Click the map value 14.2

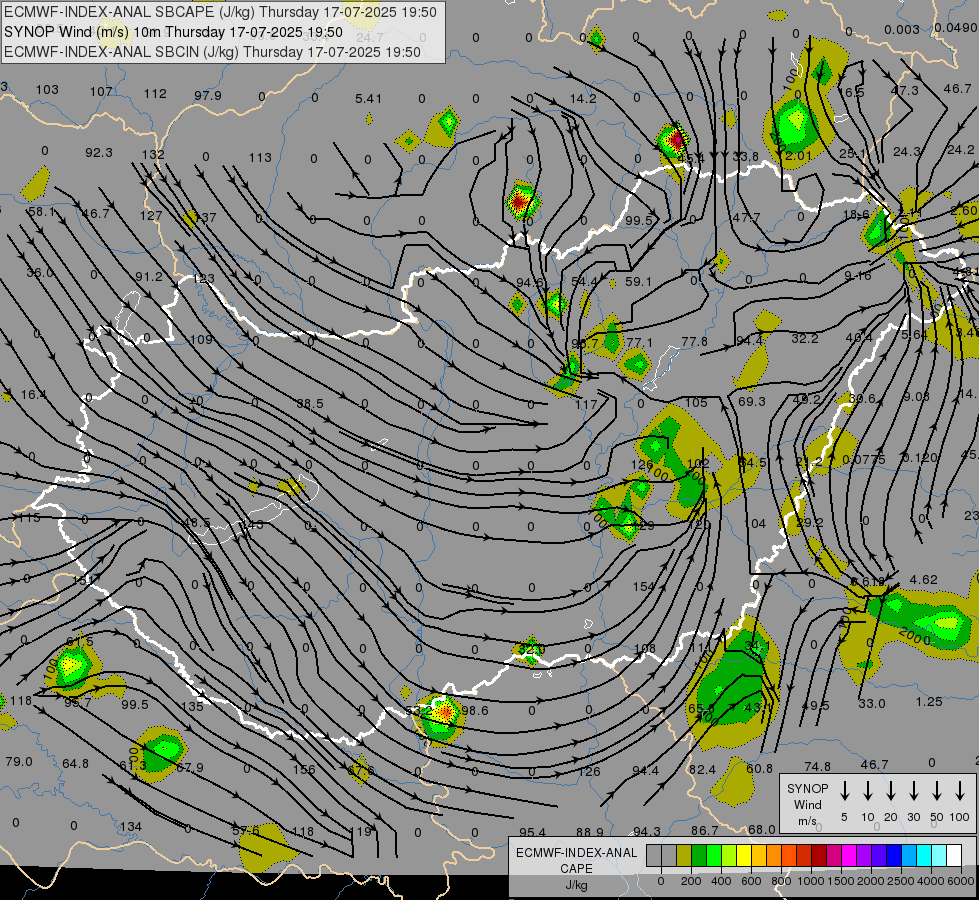583,98
